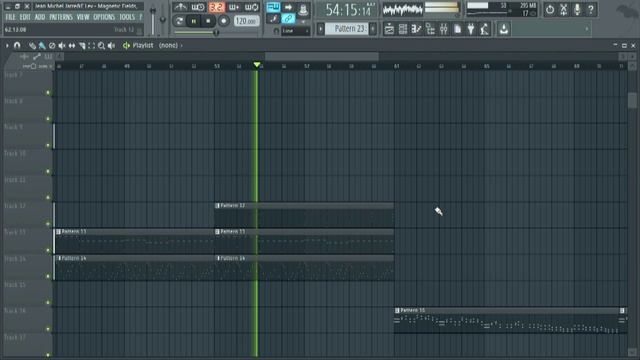This screenshot has height=360, width=640.
Task: Select the Playback speaker tool
Action: pyautogui.click(x=111, y=46)
